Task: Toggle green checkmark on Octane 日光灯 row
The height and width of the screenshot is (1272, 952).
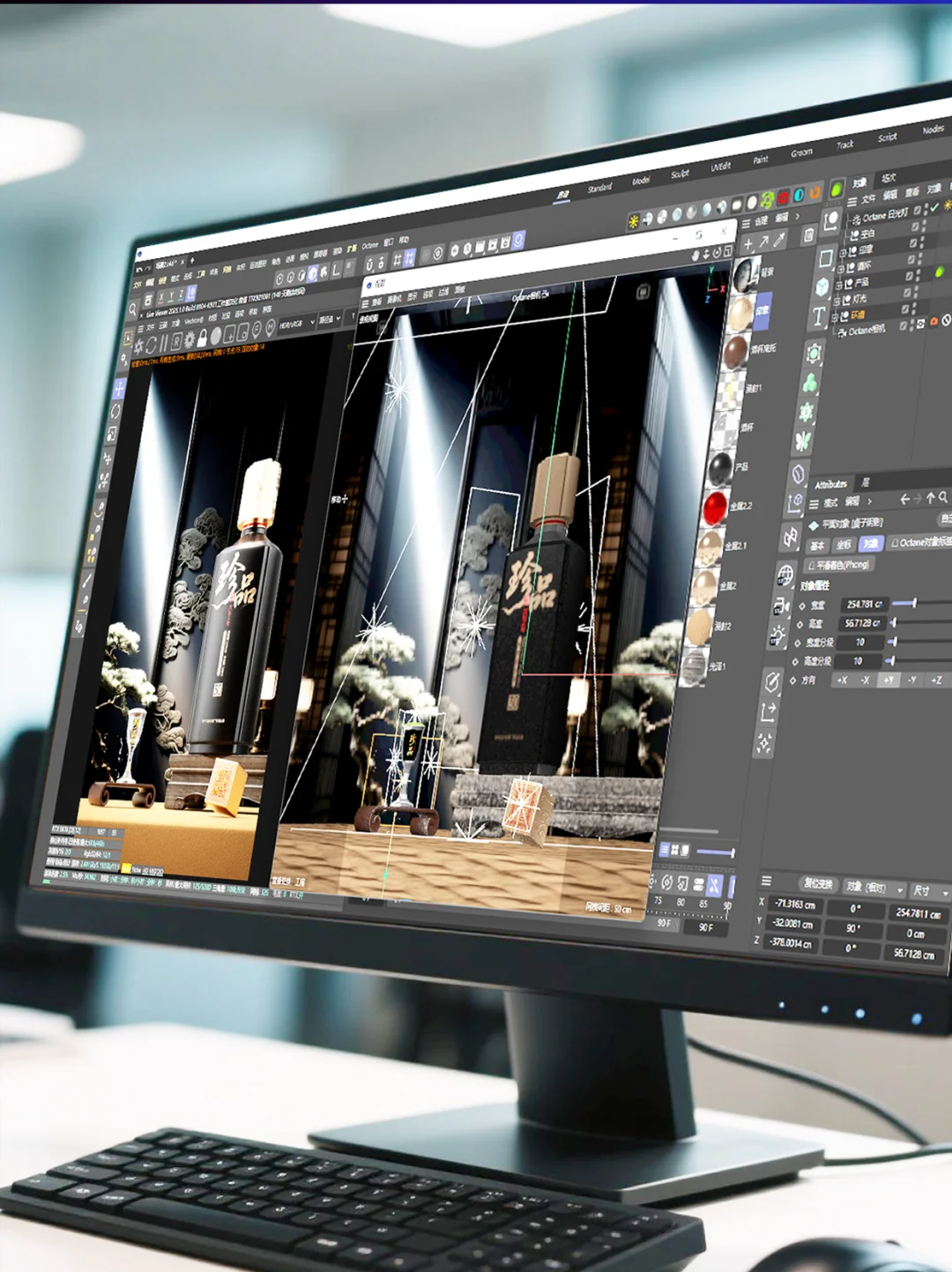Action: coord(933,207)
